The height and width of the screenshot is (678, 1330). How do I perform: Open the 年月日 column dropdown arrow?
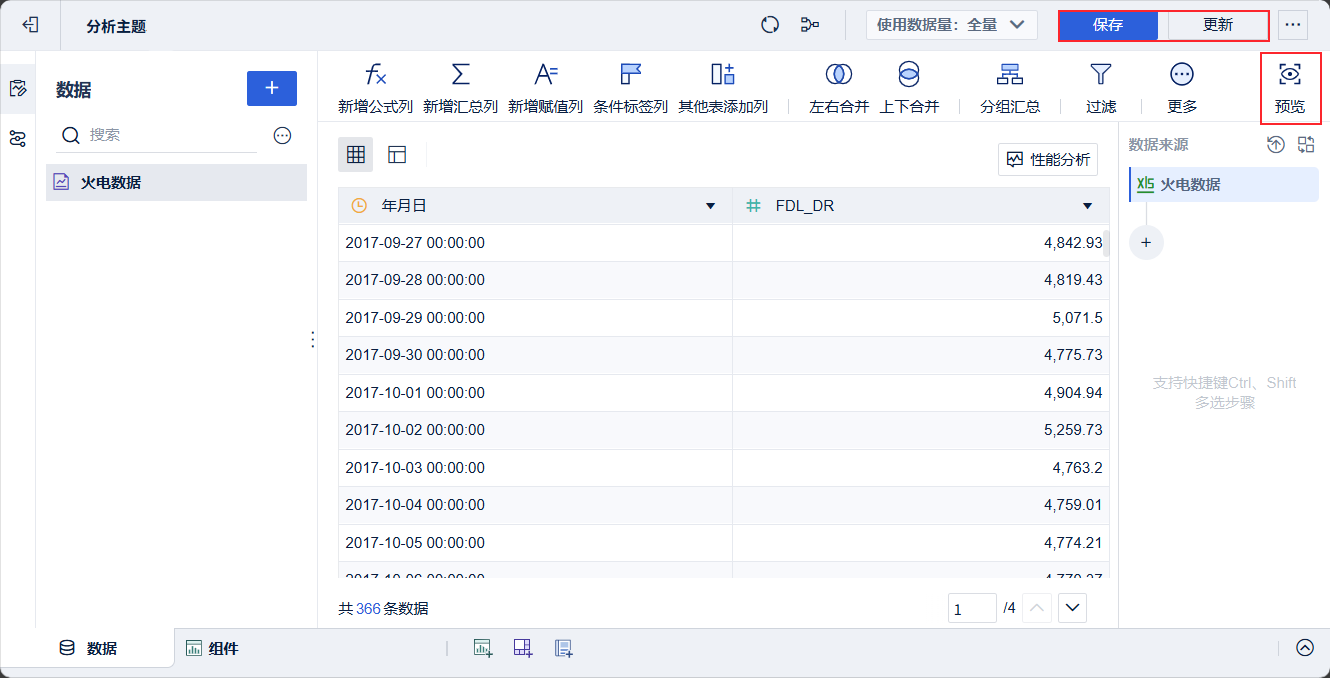(711, 206)
